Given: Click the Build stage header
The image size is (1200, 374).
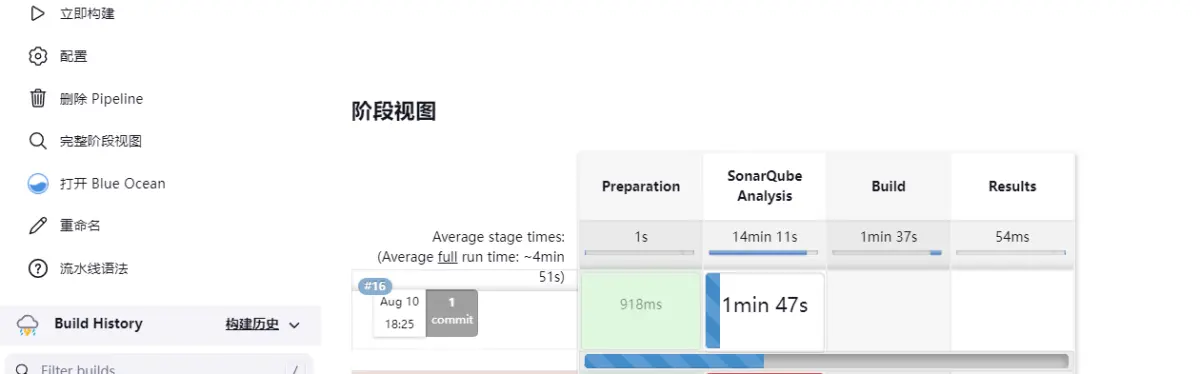Looking at the screenshot, I should pos(888,186).
